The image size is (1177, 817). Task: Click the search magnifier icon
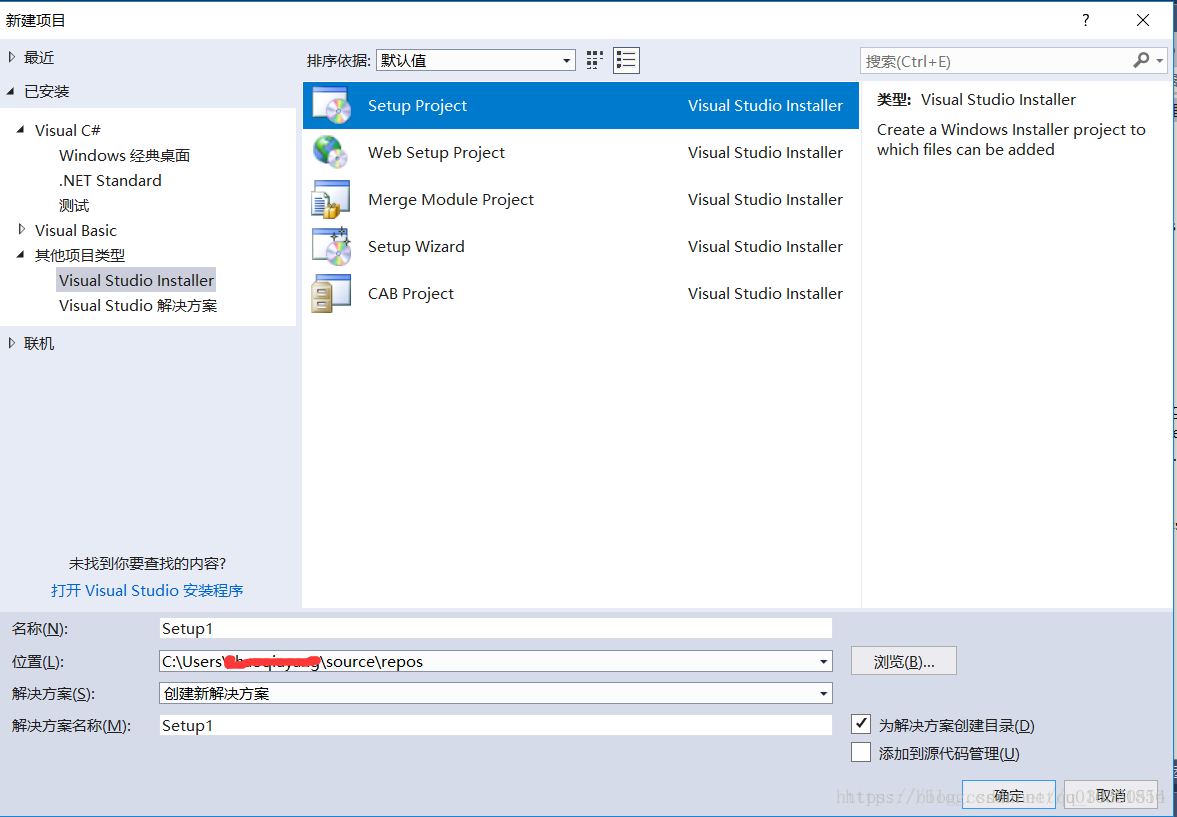tap(1141, 60)
